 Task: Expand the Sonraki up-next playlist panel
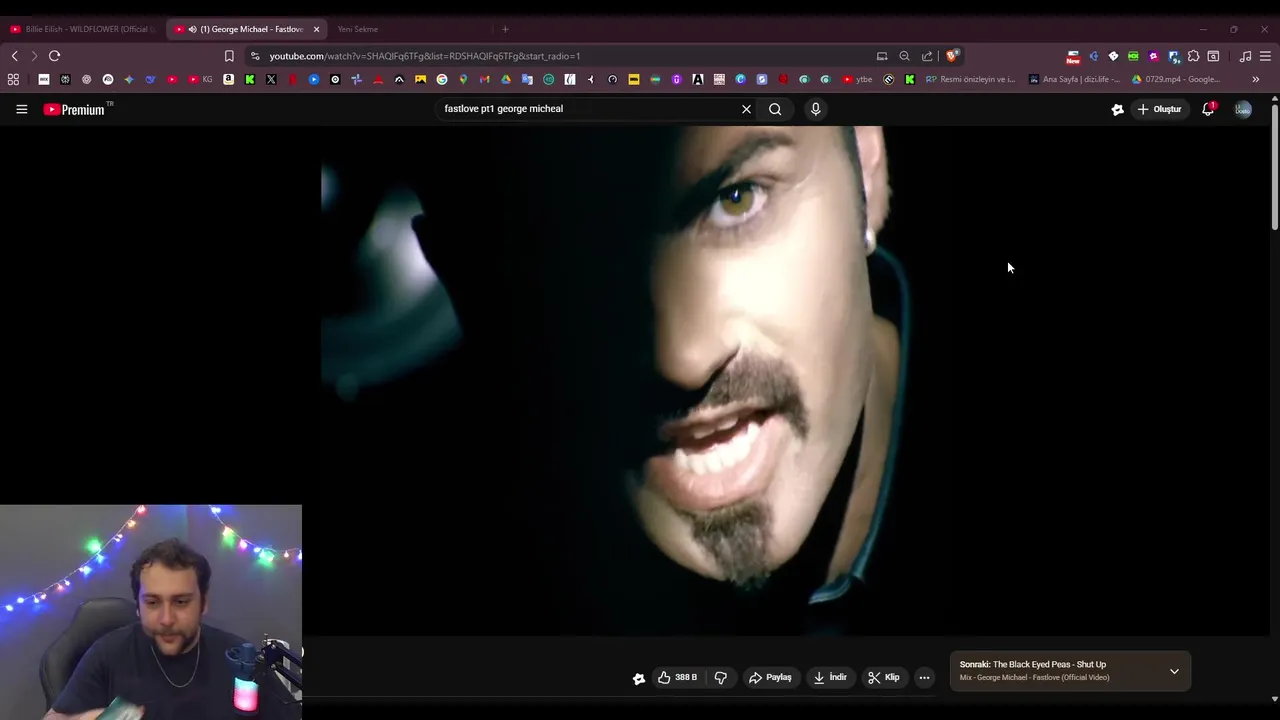(1174, 671)
